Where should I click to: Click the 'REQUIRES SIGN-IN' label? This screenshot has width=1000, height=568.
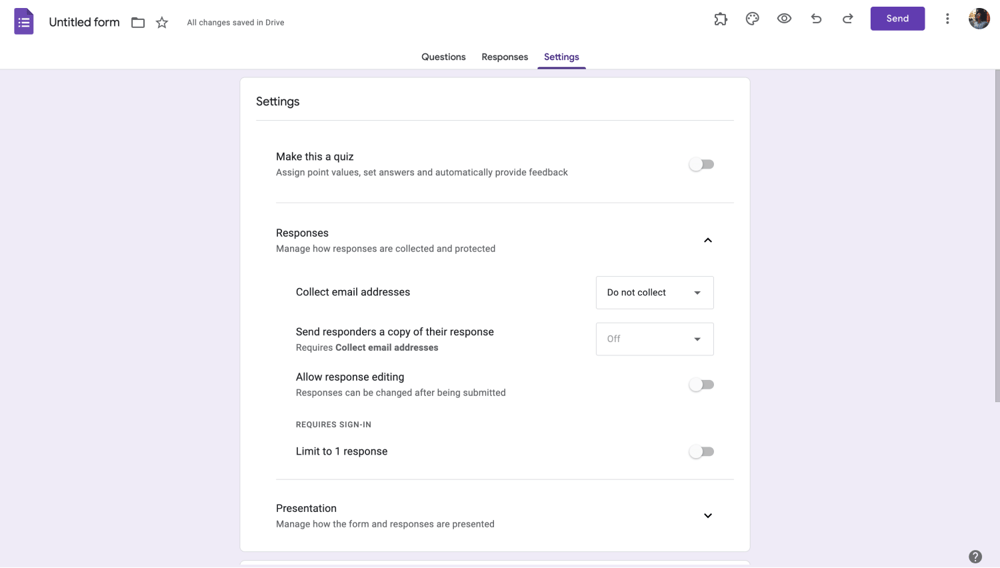[334, 425]
